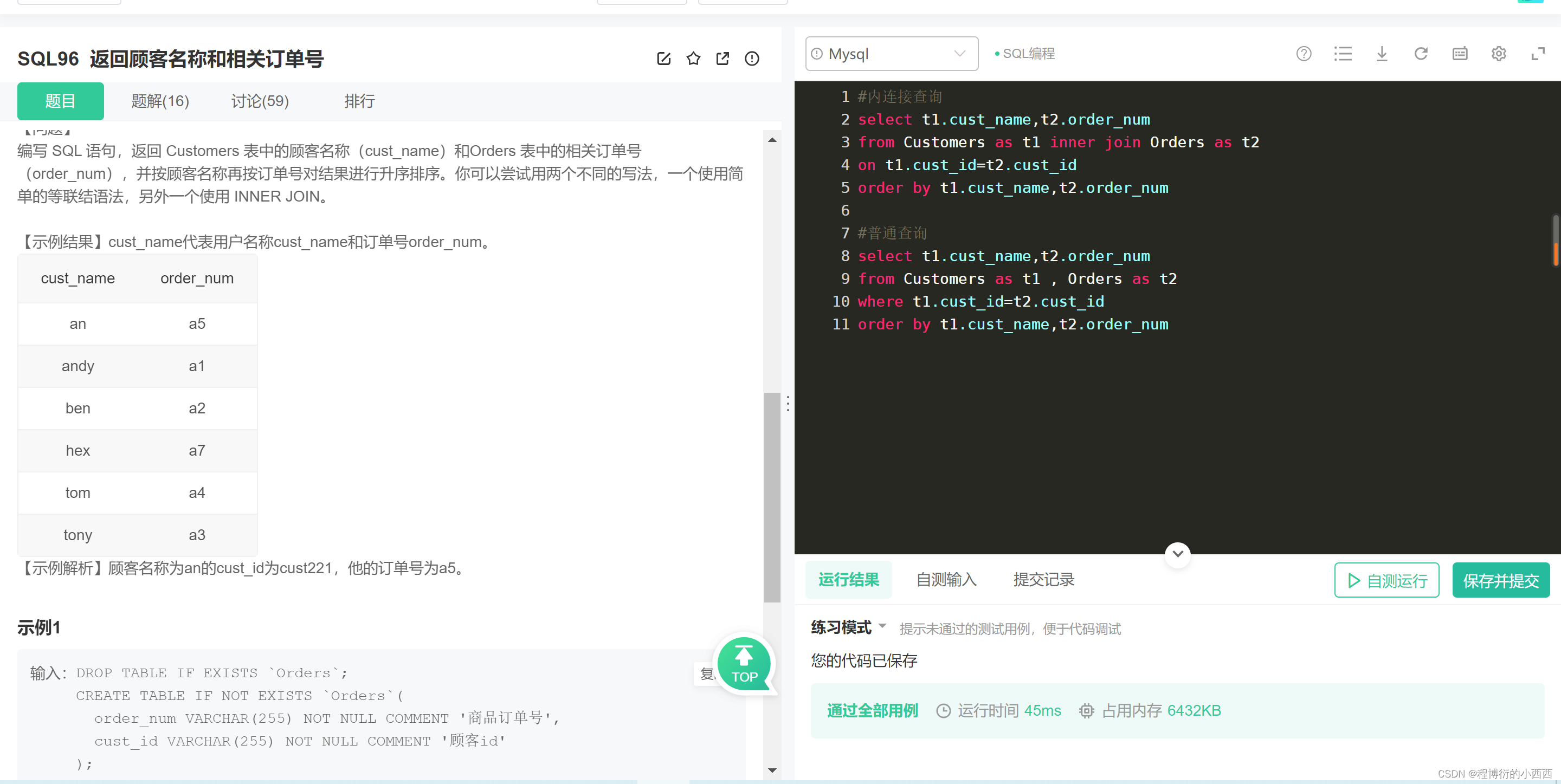Reset code with the refresh icon
The width and height of the screenshot is (1561, 784).
point(1421,54)
